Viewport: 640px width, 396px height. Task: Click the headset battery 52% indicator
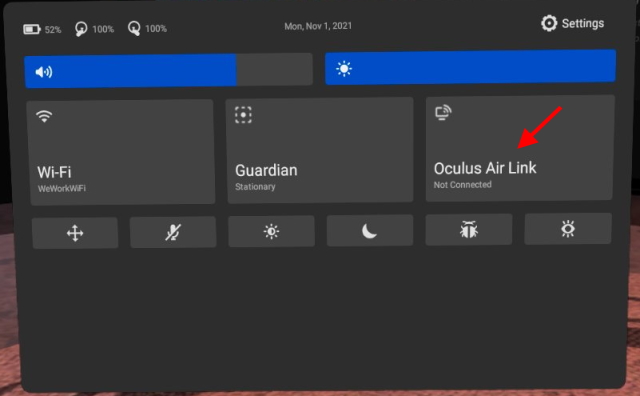coord(42,29)
